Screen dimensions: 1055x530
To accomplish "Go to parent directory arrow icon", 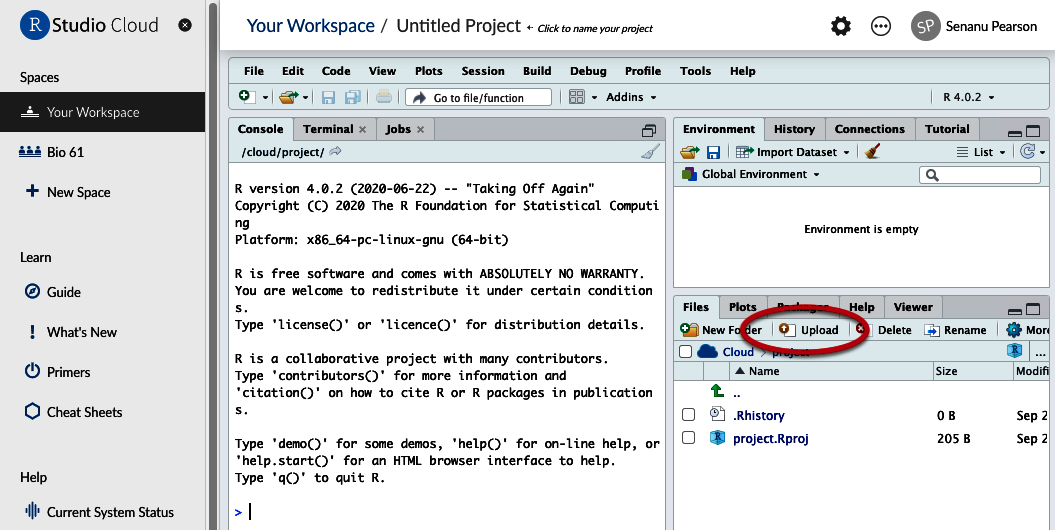I will [717, 391].
